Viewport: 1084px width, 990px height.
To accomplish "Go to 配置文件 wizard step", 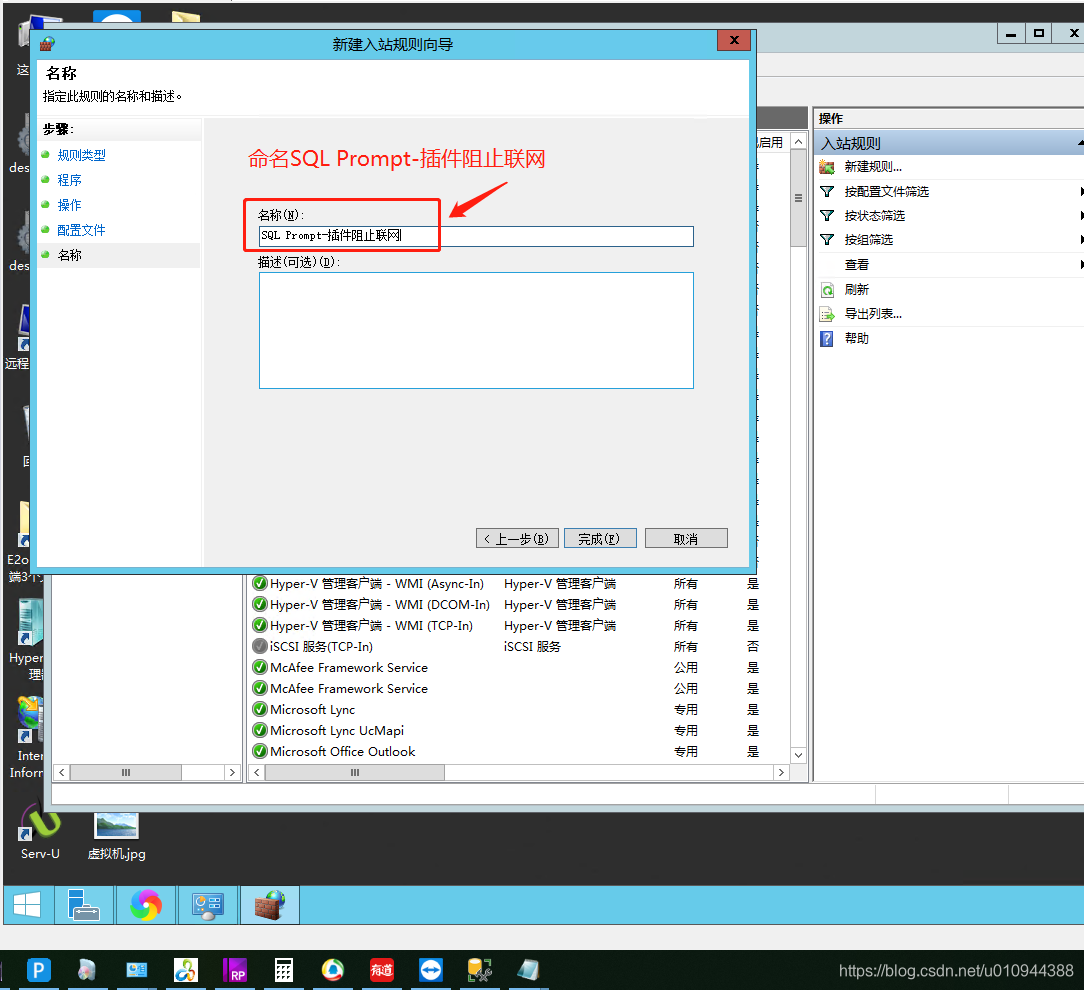I will point(82,230).
